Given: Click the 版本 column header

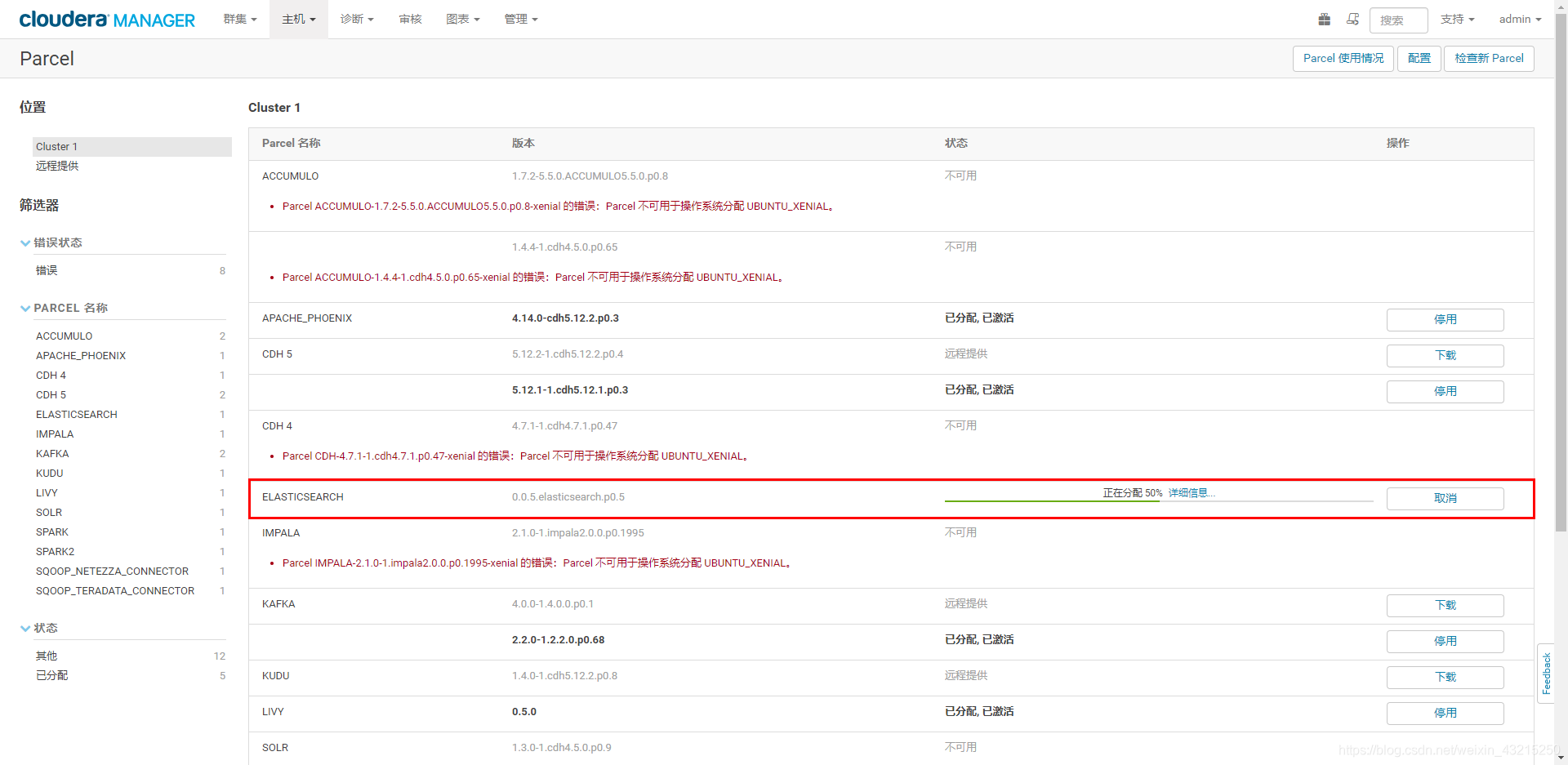Looking at the screenshot, I should click(x=523, y=143).
